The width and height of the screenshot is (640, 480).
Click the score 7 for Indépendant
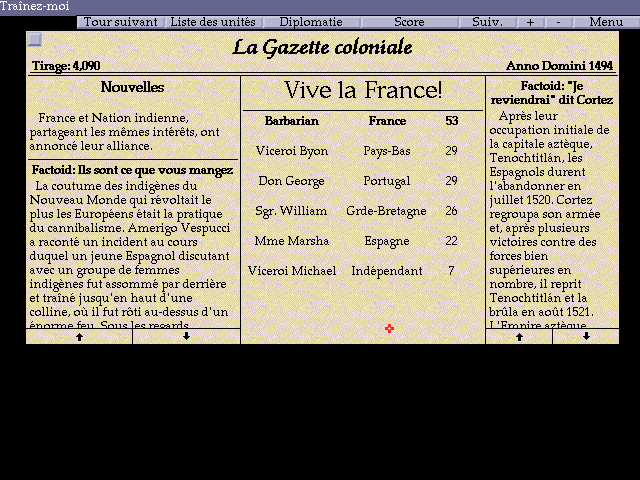click(x=451, y=271)
